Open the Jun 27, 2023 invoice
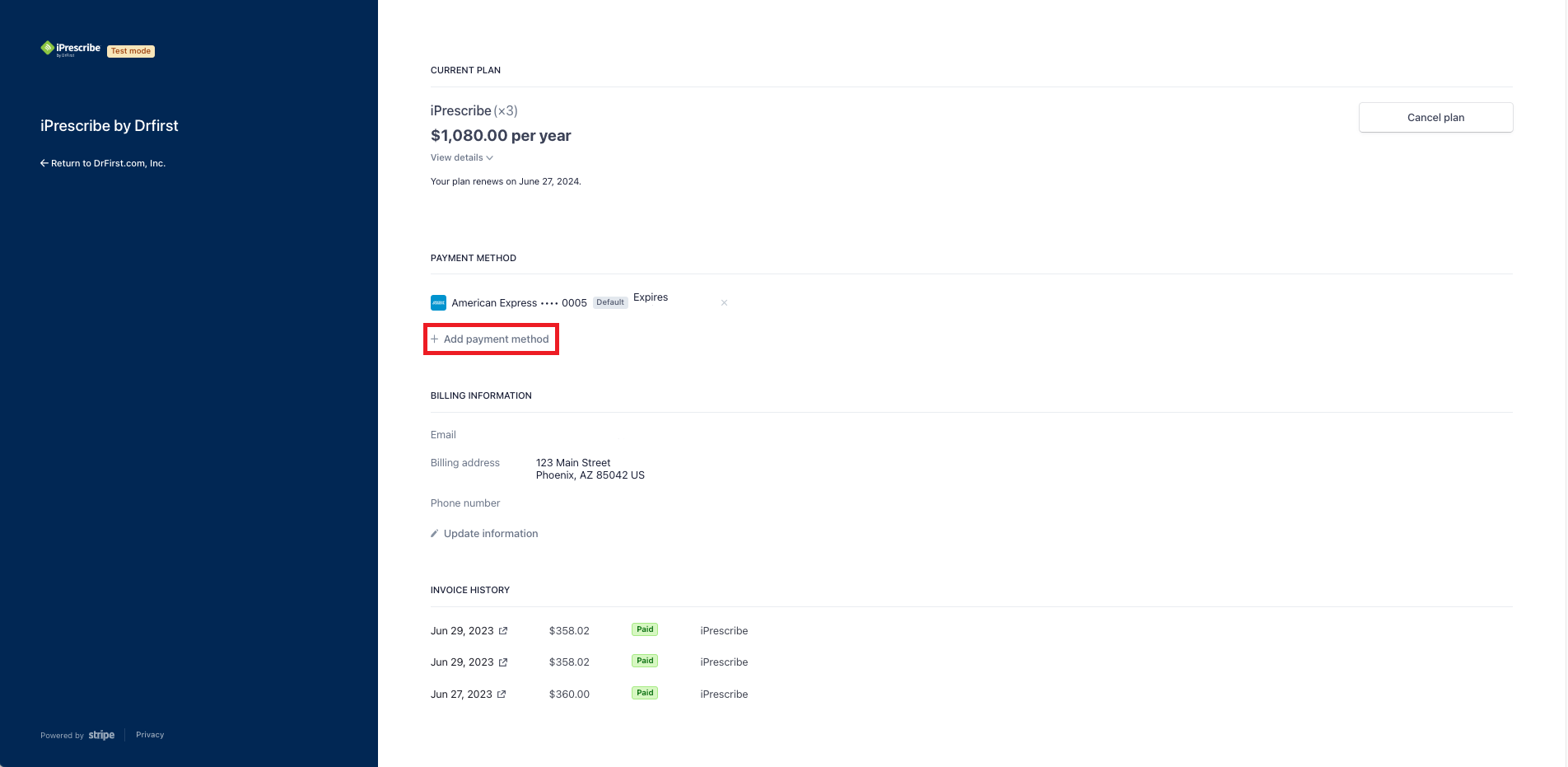Viewport: 1568px width, 767px height. pos(461,695)
